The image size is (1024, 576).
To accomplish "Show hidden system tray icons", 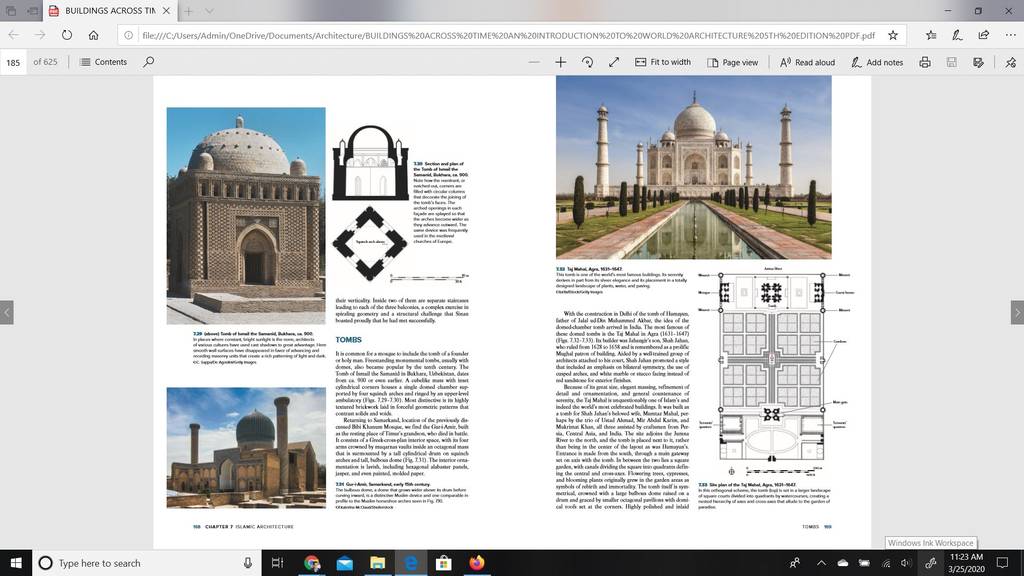I will 821,563.
